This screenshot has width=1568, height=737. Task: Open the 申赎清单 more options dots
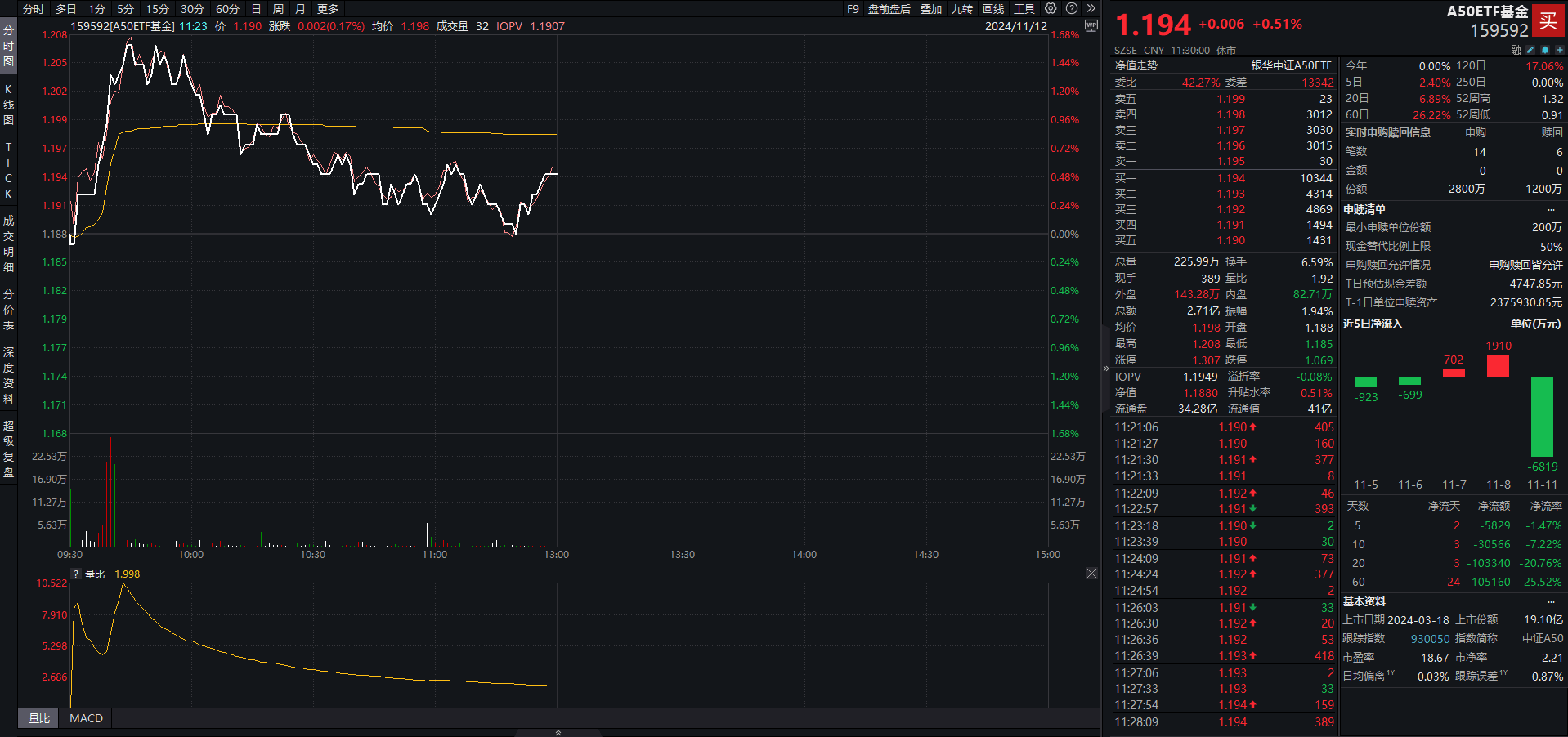(1551, 210)
